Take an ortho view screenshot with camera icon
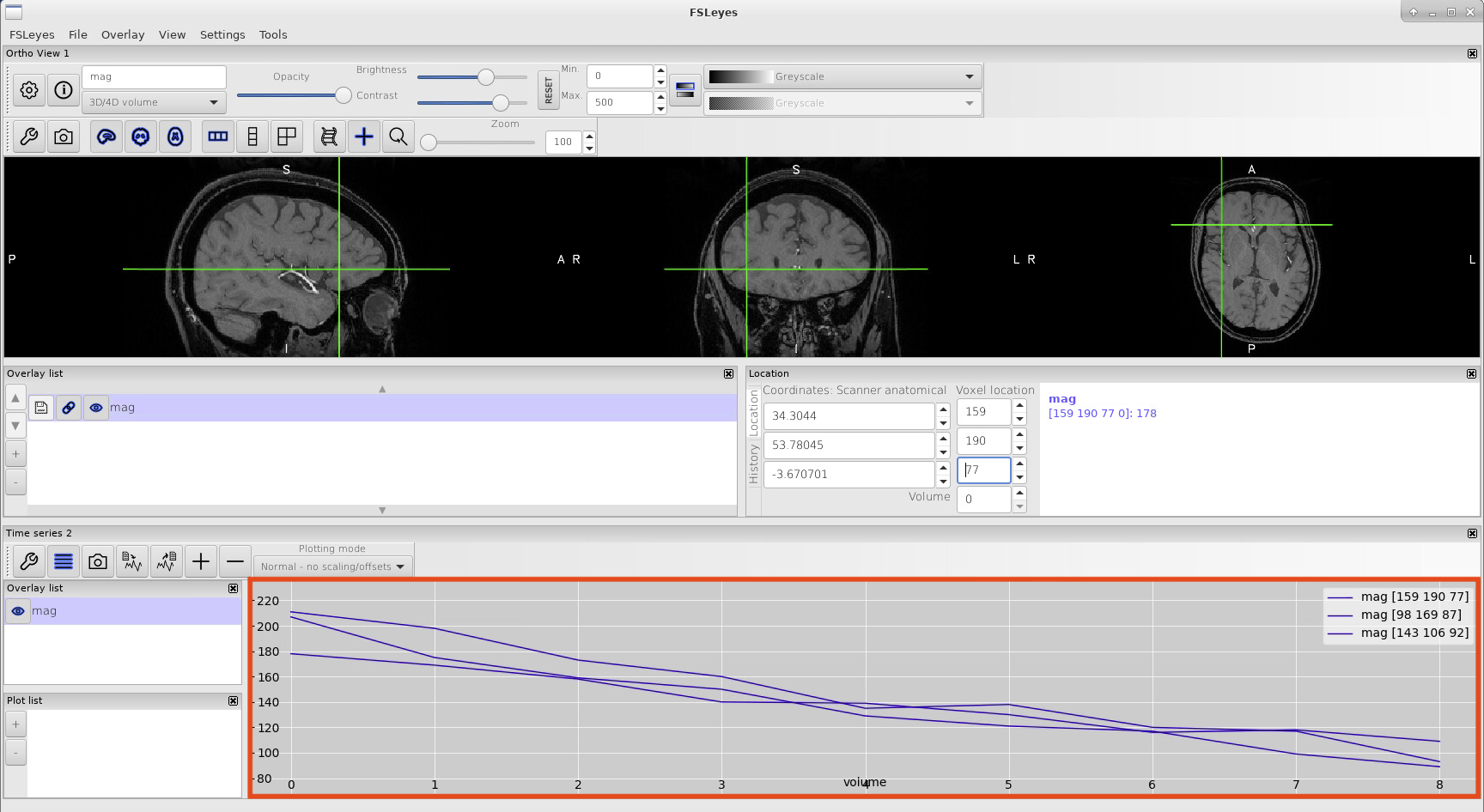This screenshot has width=1484, height=812. (x=64, y=136)
